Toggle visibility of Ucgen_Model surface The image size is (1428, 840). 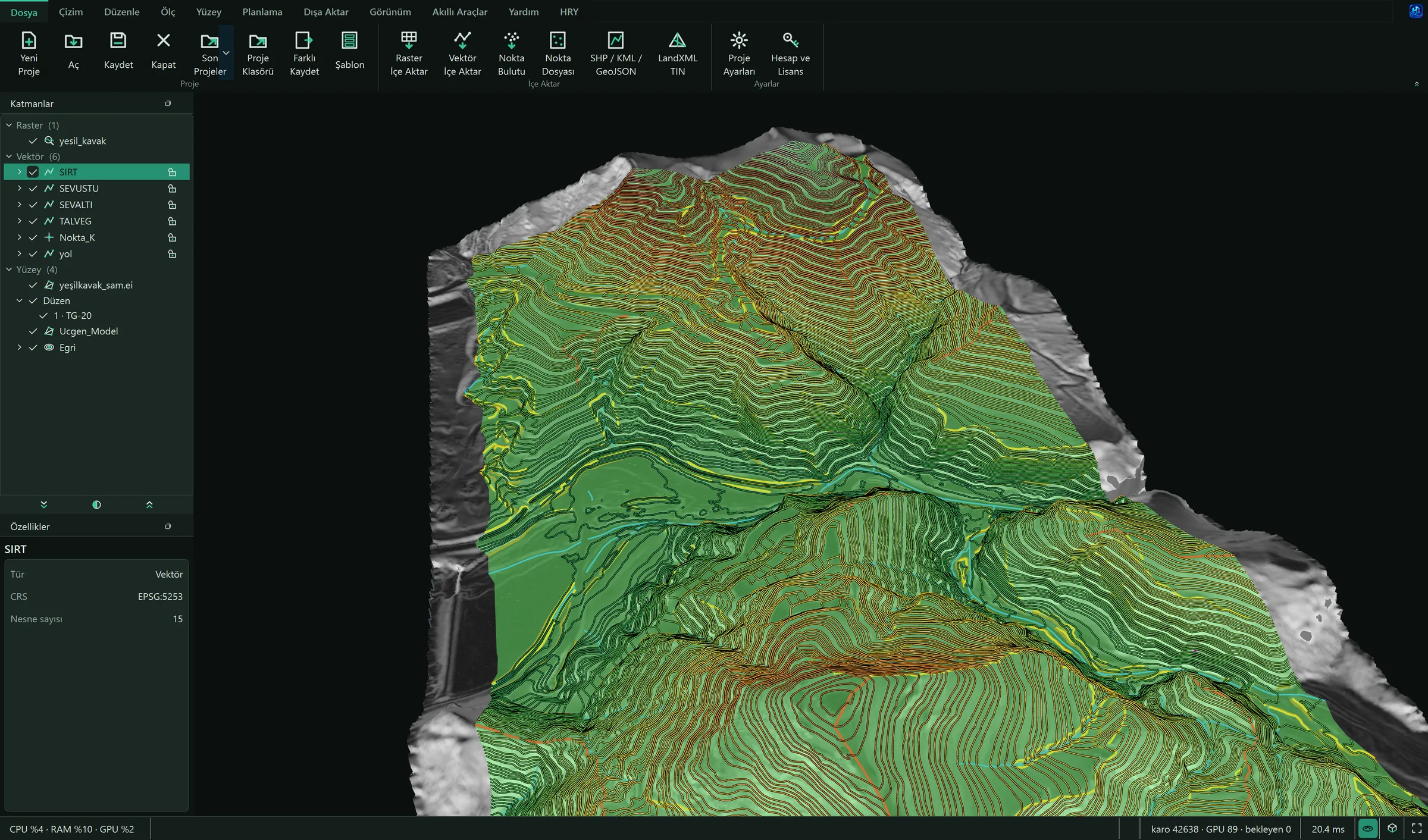point(33,331)
